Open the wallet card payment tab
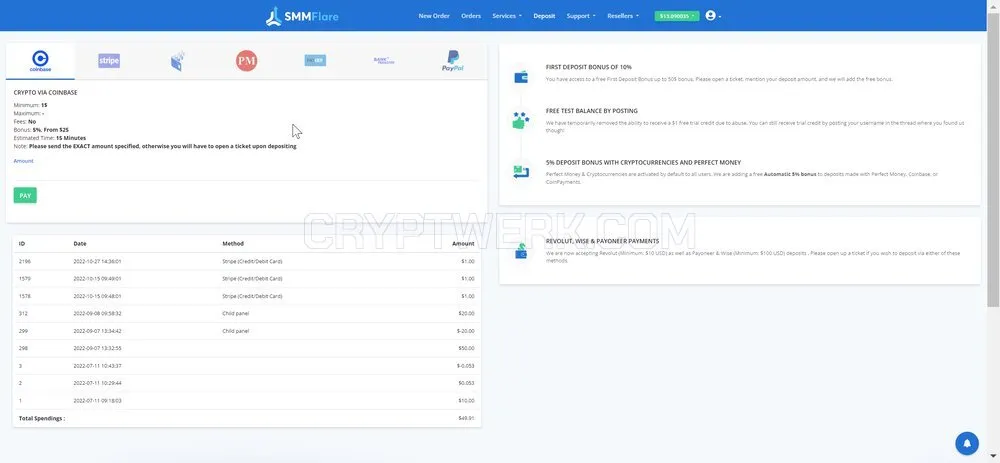 pyautogui.click(x=178, y=61)
